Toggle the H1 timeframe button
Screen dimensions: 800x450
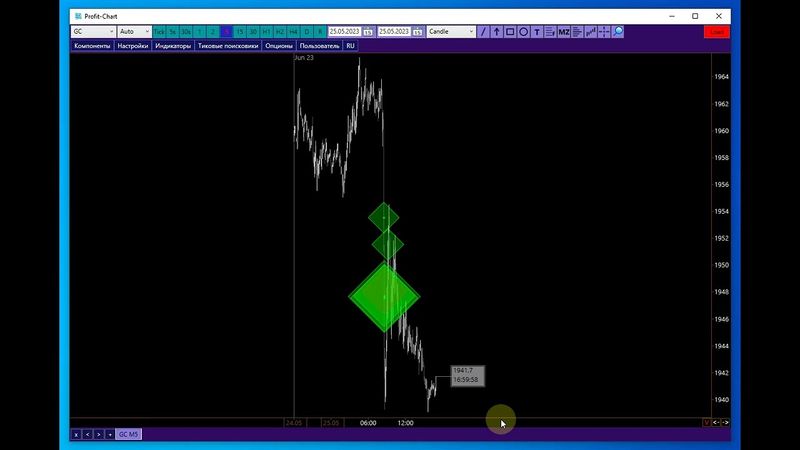266,32
